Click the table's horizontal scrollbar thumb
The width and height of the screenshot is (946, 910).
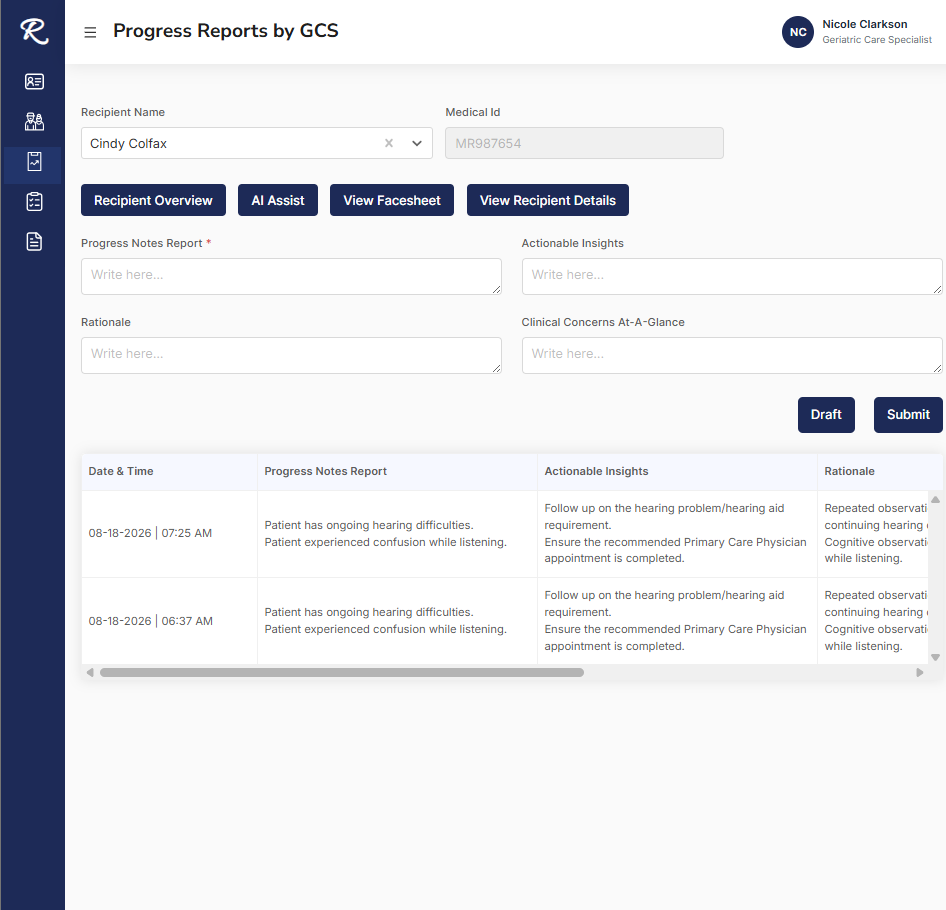[341, 672]
